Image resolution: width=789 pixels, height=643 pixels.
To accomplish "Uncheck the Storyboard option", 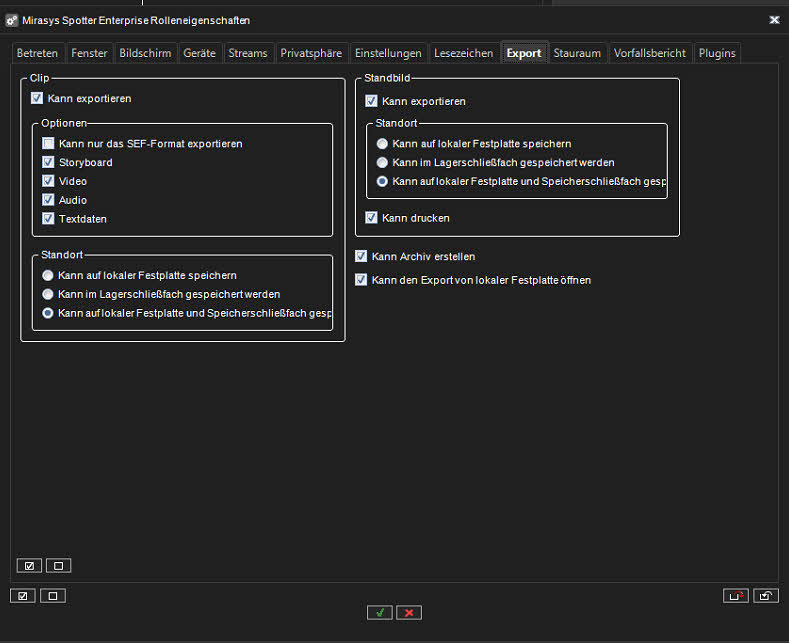I will tap(48, 162).
